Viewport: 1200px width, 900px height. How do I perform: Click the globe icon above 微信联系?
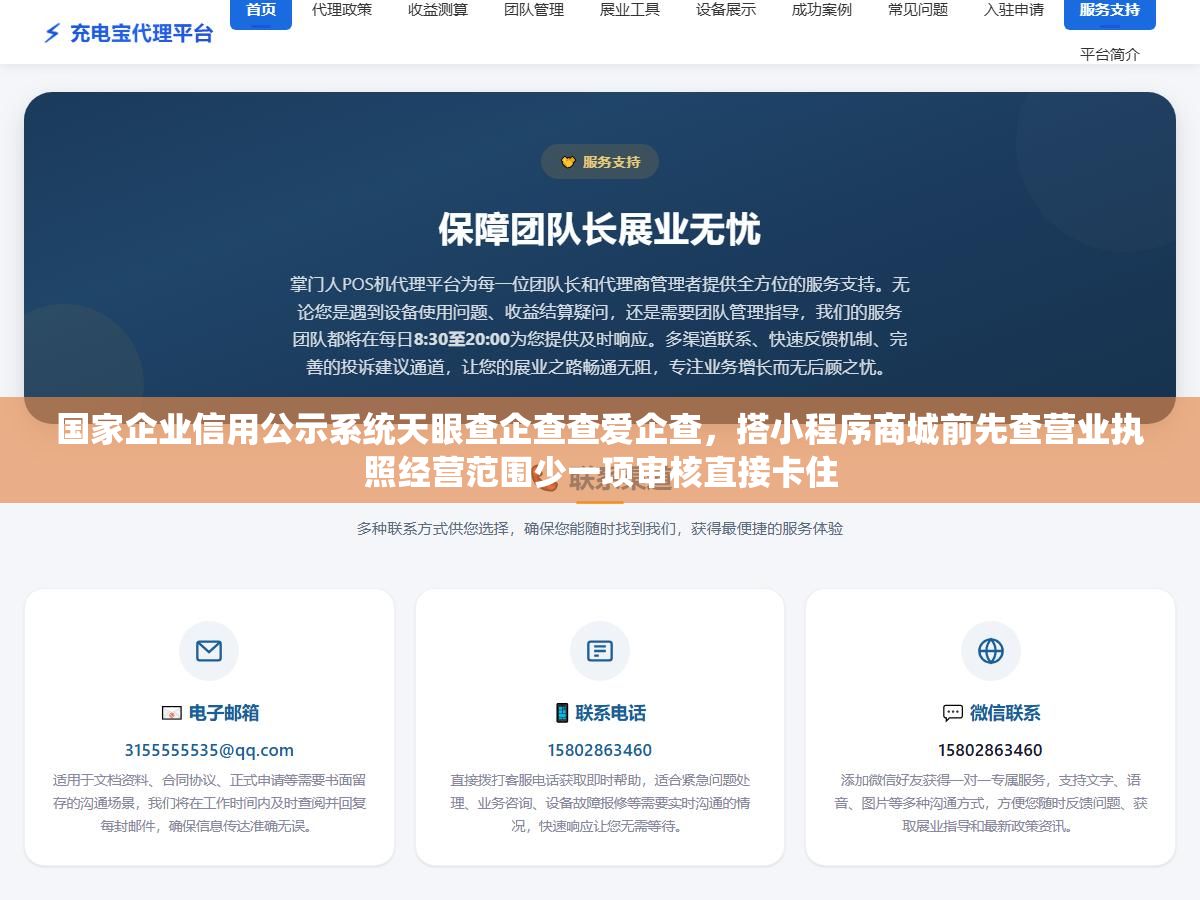click(991, 651)
